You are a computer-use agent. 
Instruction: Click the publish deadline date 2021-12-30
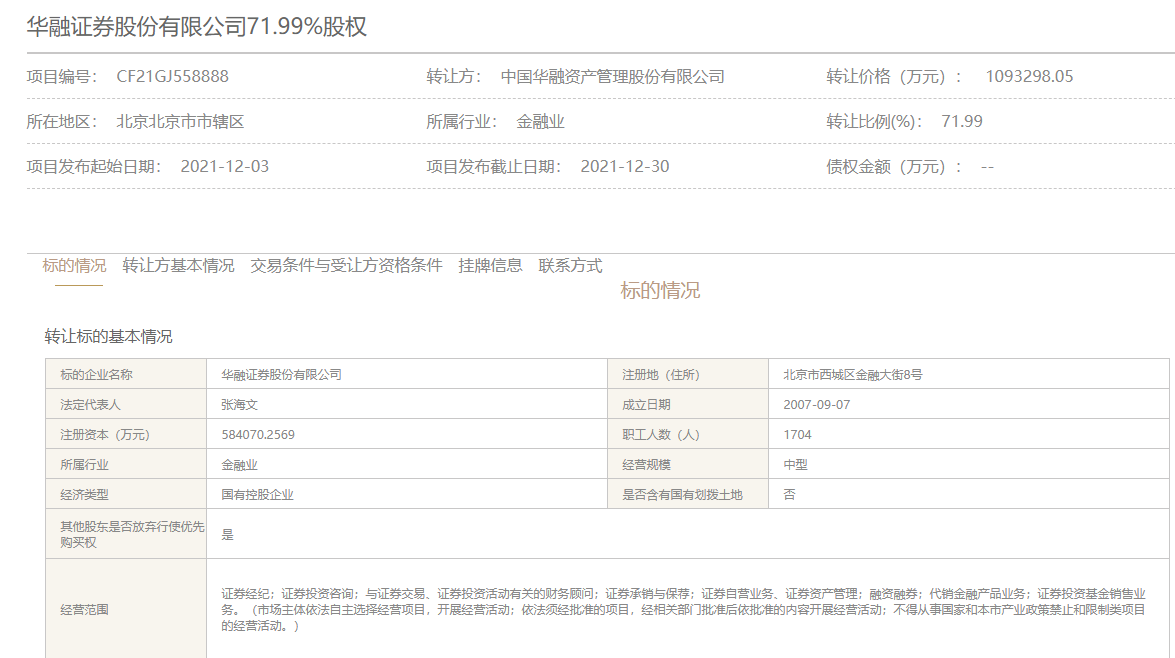point(625,167)
